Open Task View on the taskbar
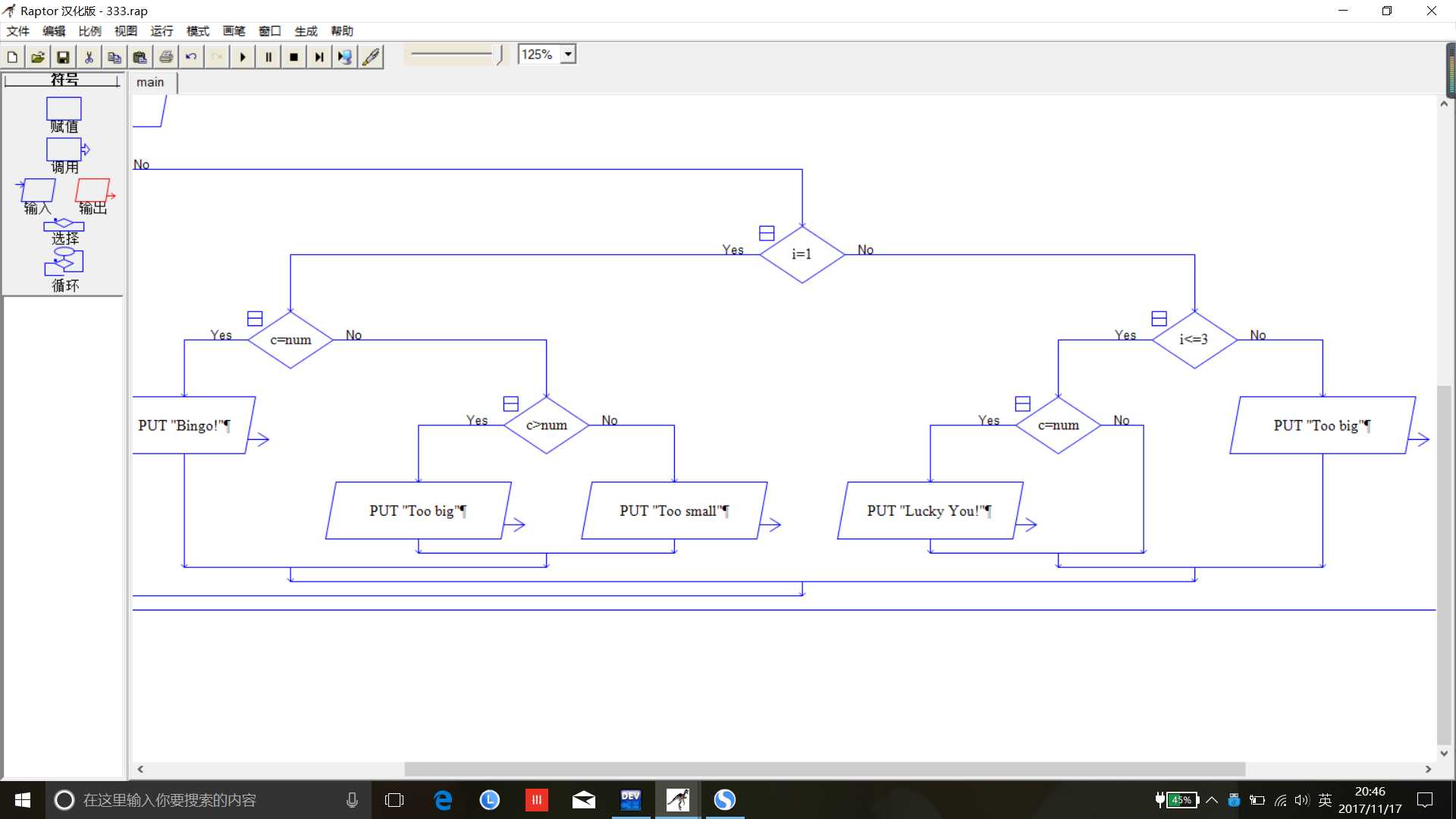This screenshot has height=819, width=1456. (x=394, y=800)
